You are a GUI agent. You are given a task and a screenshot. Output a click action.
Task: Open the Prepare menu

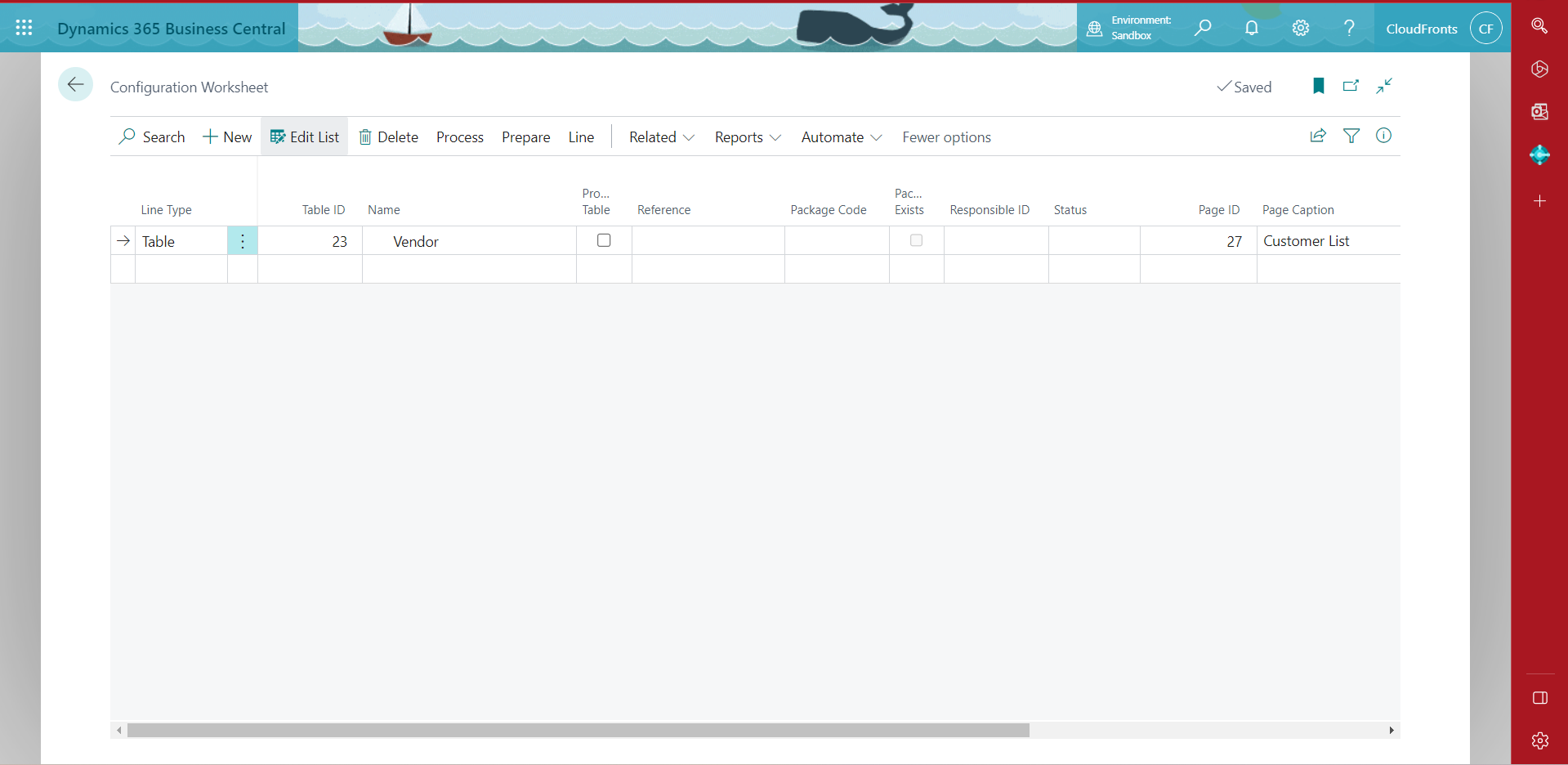525,137
